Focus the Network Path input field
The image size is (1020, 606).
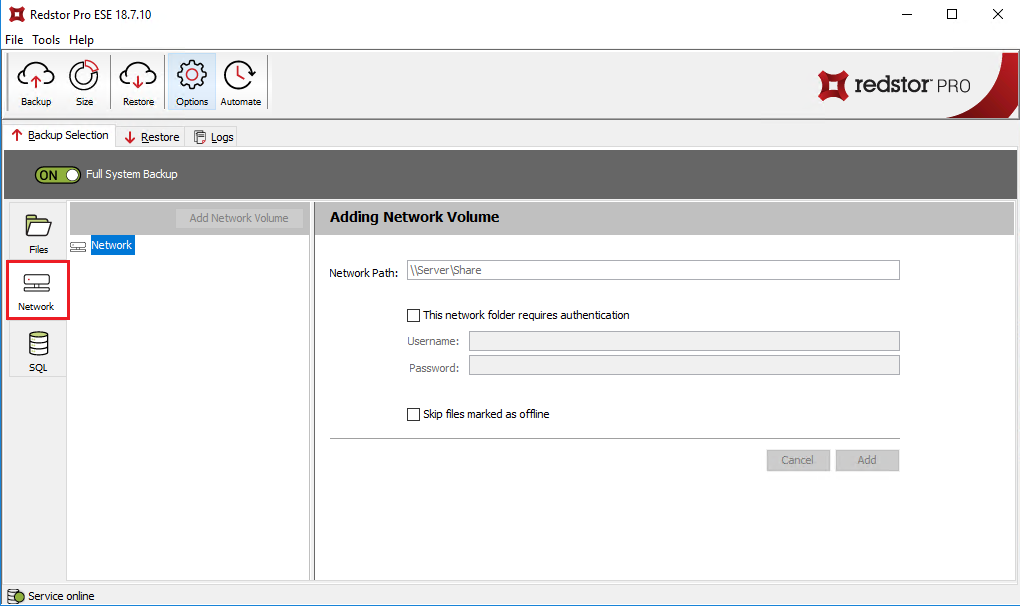[x=653, y=270]
